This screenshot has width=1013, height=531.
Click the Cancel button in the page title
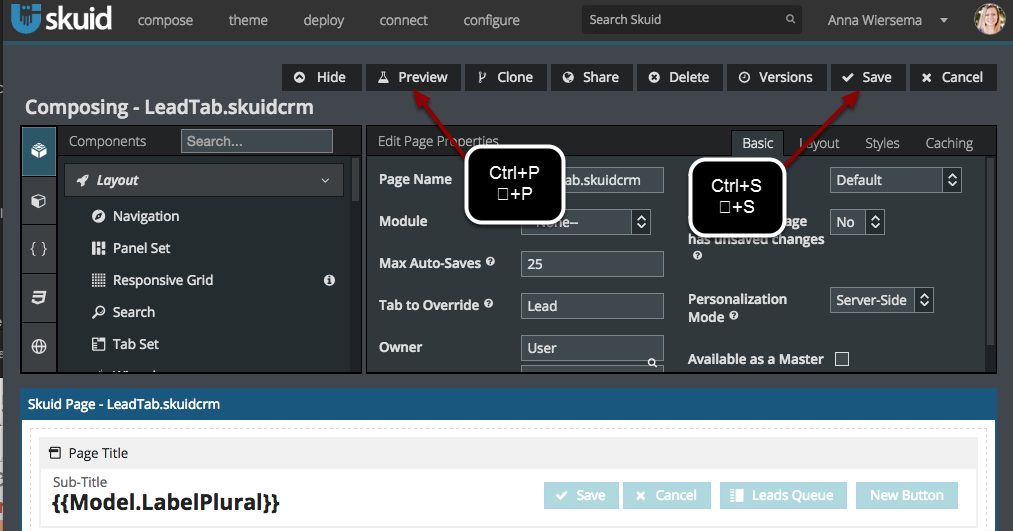667,495
